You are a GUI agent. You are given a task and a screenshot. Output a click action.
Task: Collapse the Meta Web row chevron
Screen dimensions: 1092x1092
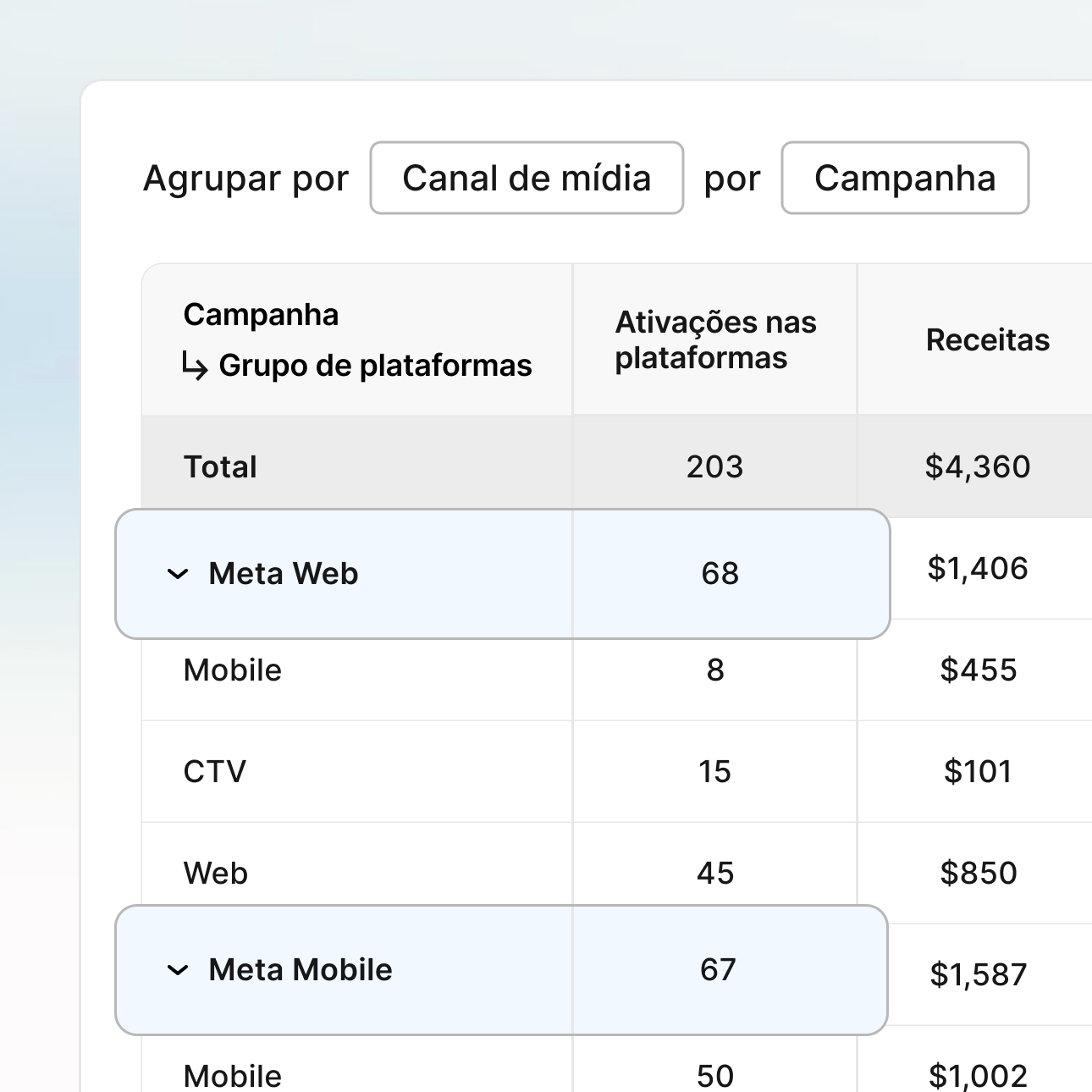[178, 574]
